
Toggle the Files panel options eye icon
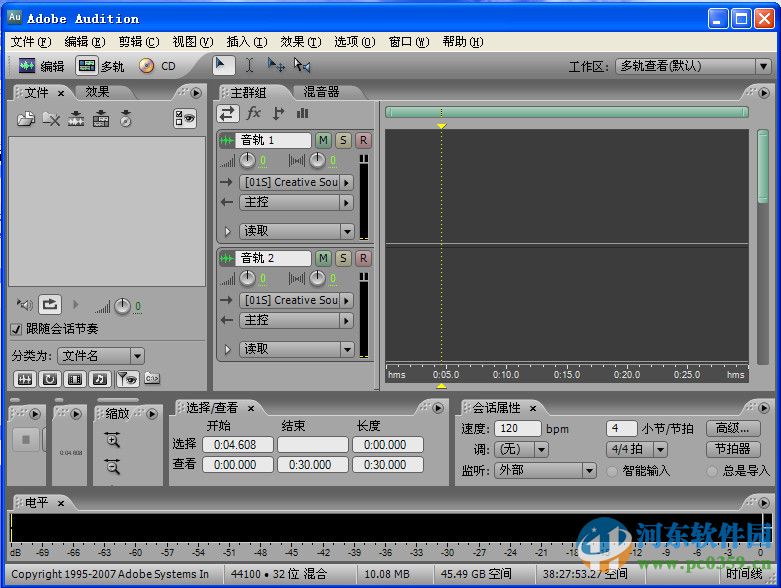pos(185,118)
